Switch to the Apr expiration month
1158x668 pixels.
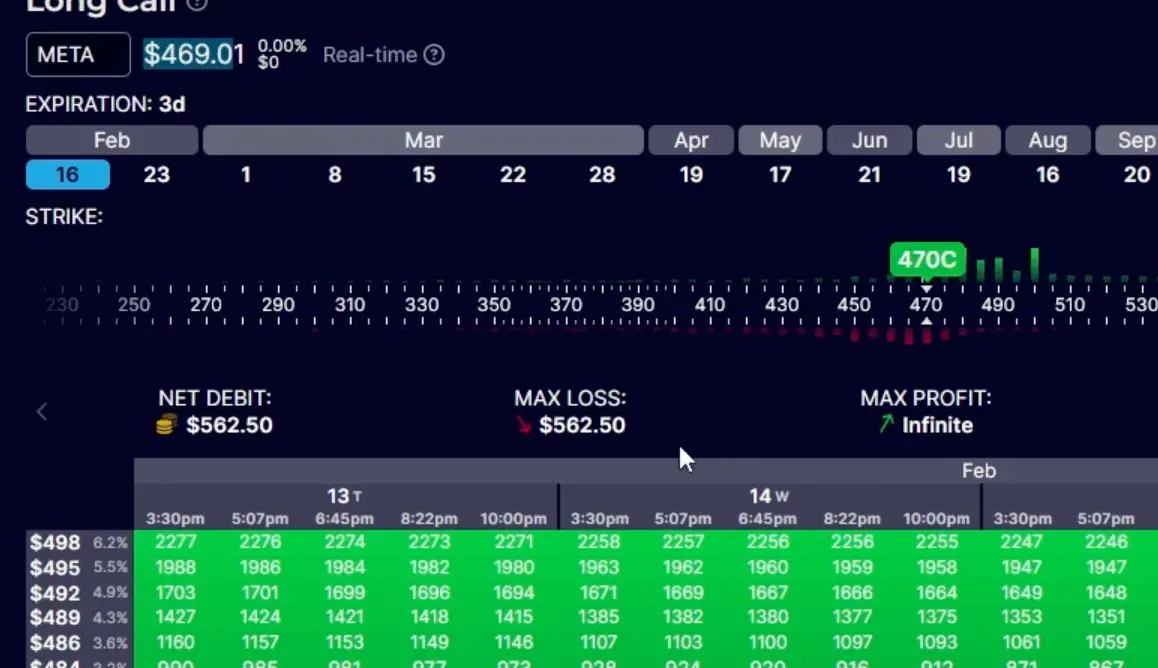click(691, 140)
